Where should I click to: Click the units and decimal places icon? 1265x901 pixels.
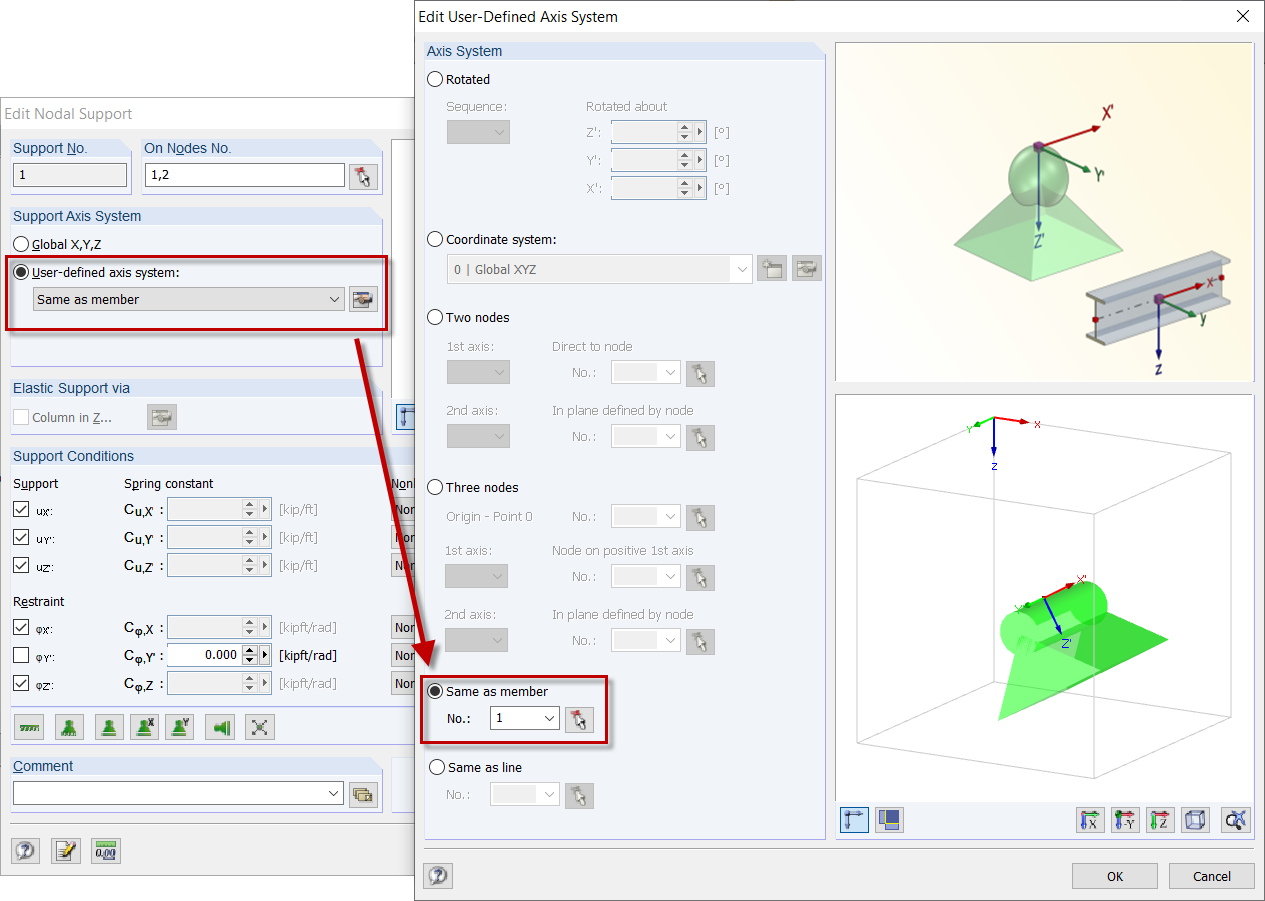[x=104, y=850]
